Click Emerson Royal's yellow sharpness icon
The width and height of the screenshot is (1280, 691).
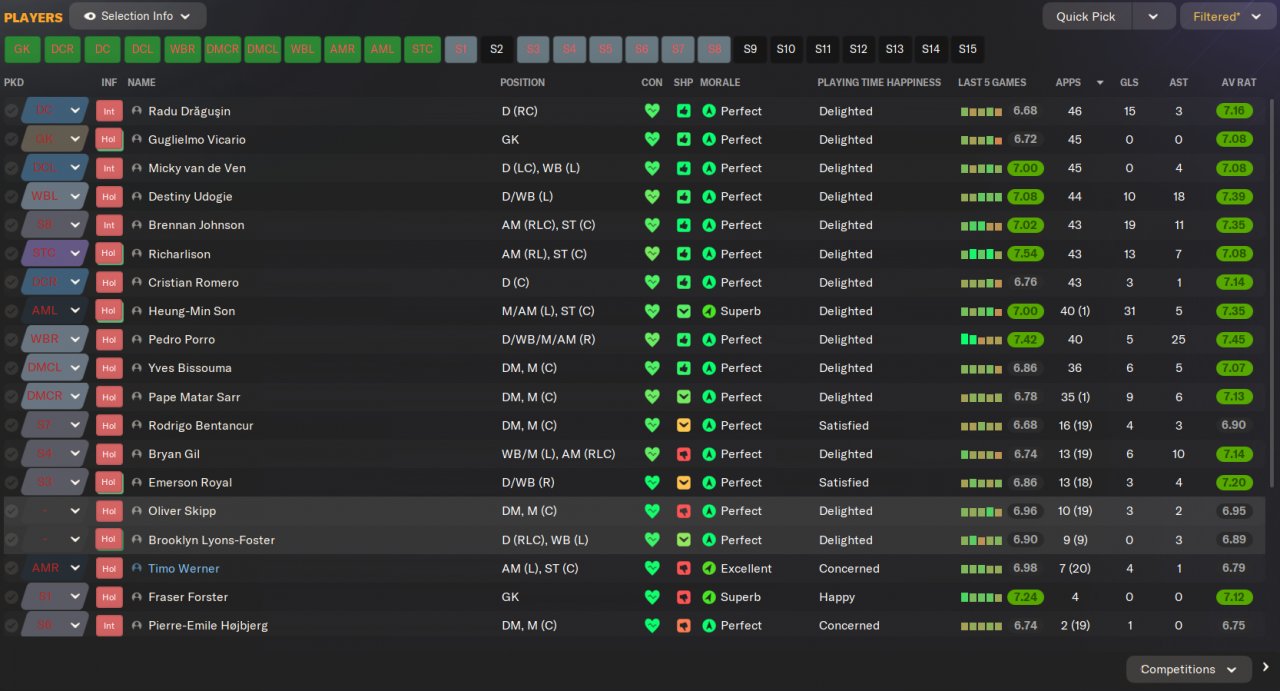684,482
